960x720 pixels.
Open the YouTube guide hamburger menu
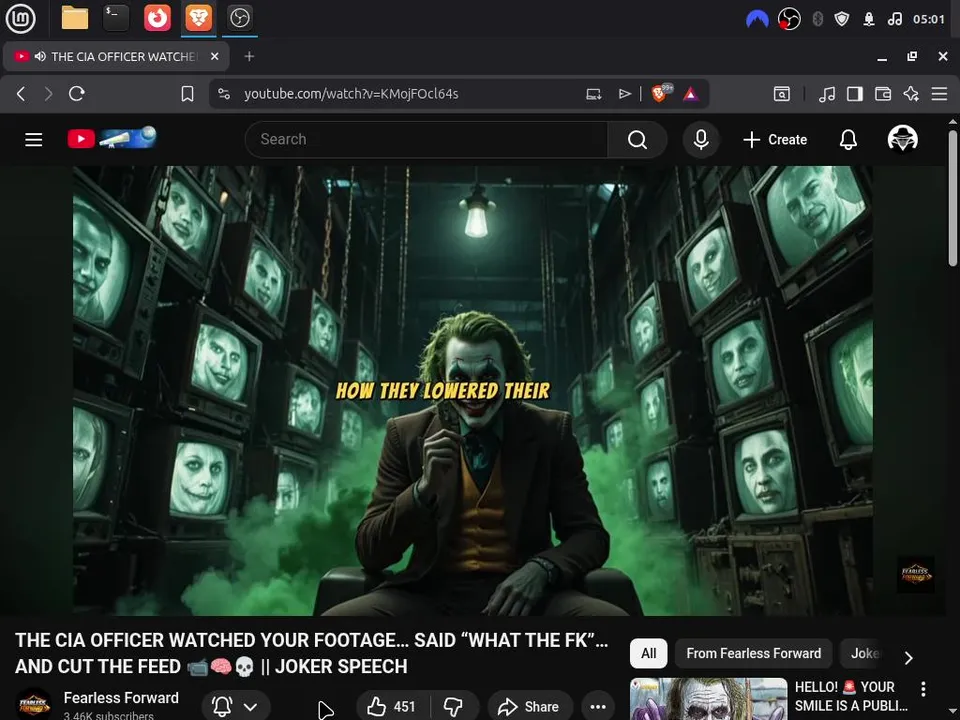tap(34, 140)
